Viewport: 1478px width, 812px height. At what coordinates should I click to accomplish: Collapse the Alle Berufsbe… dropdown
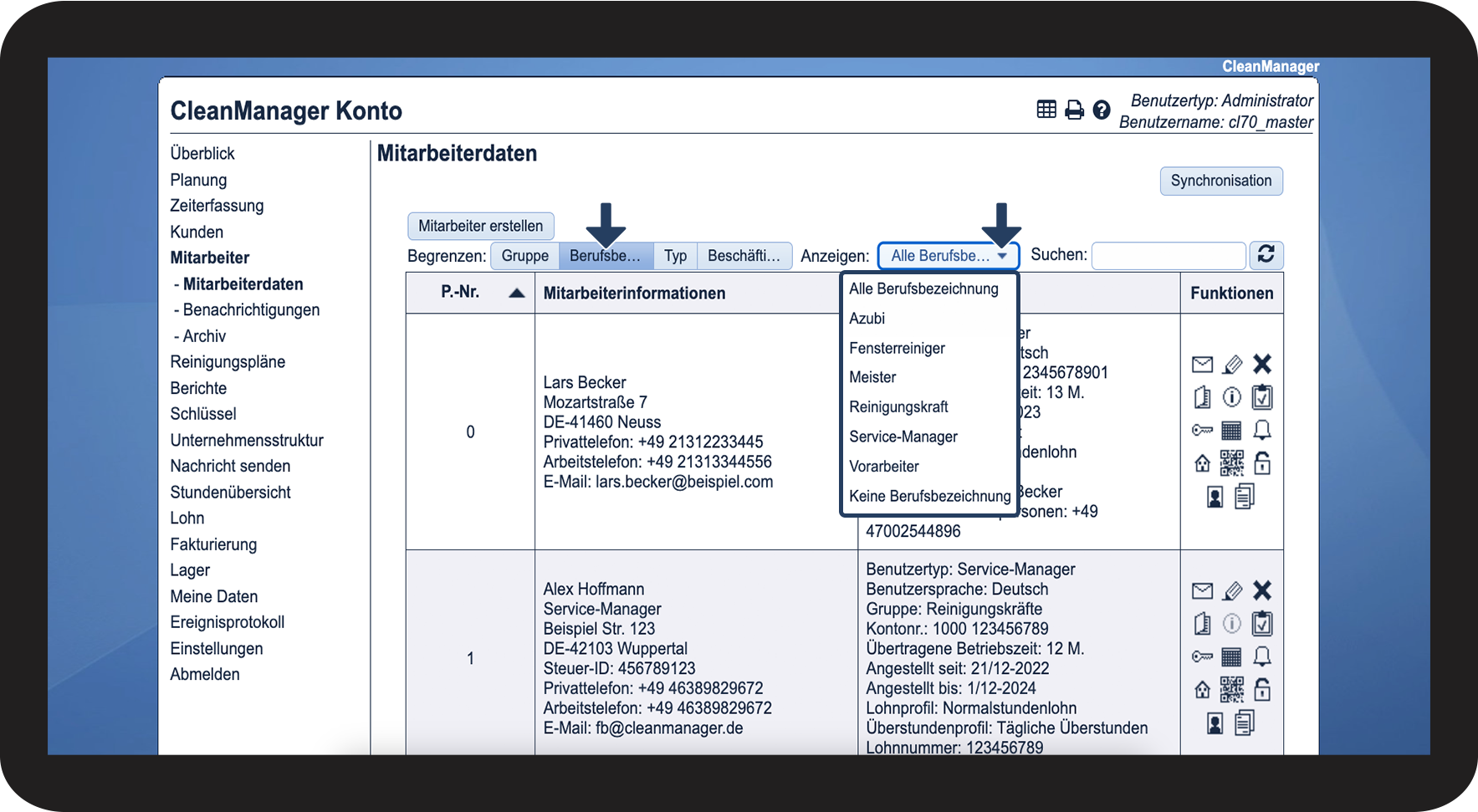pos(948,256)
